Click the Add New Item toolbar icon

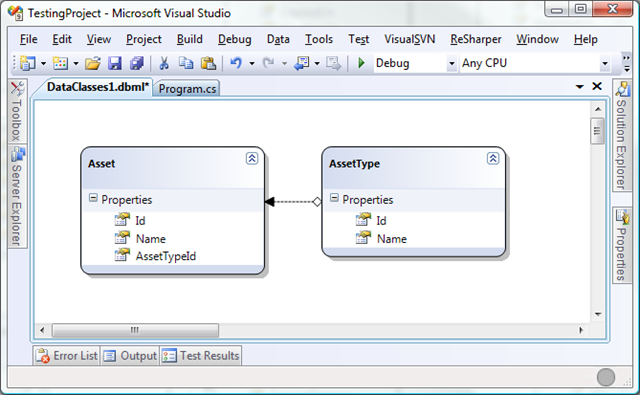click(x=60, y=63)
